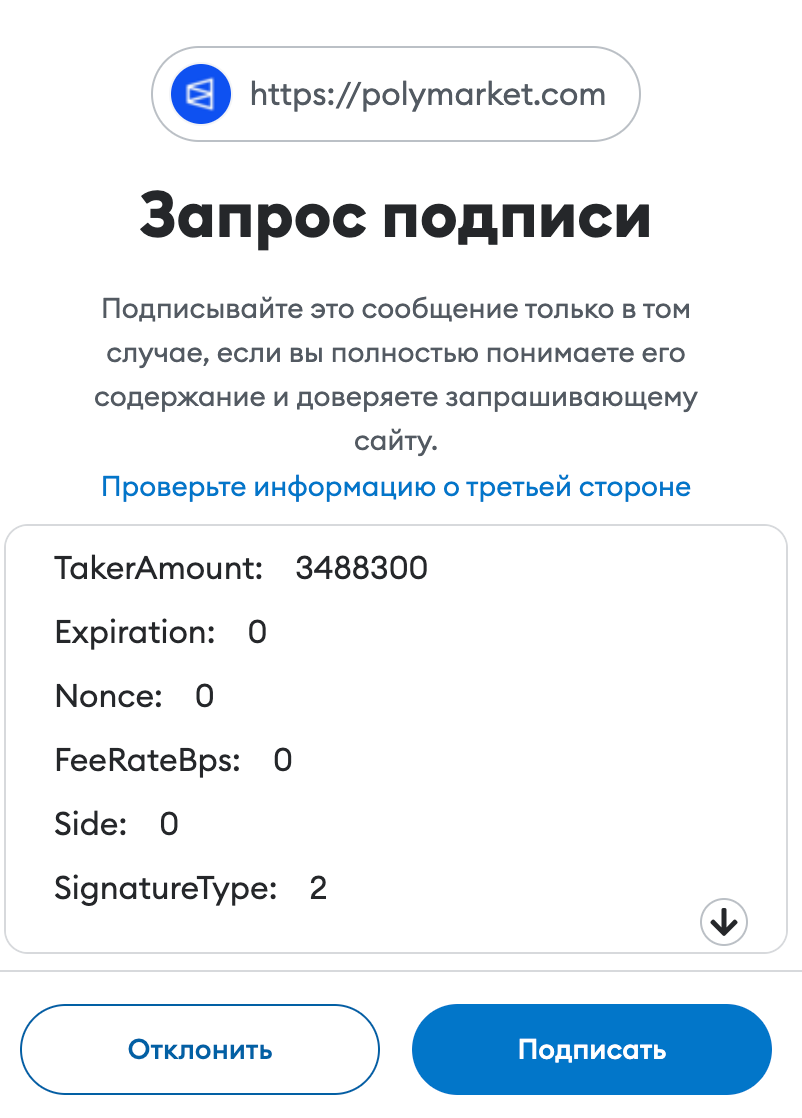Click the Side value 0

point(169,825)
